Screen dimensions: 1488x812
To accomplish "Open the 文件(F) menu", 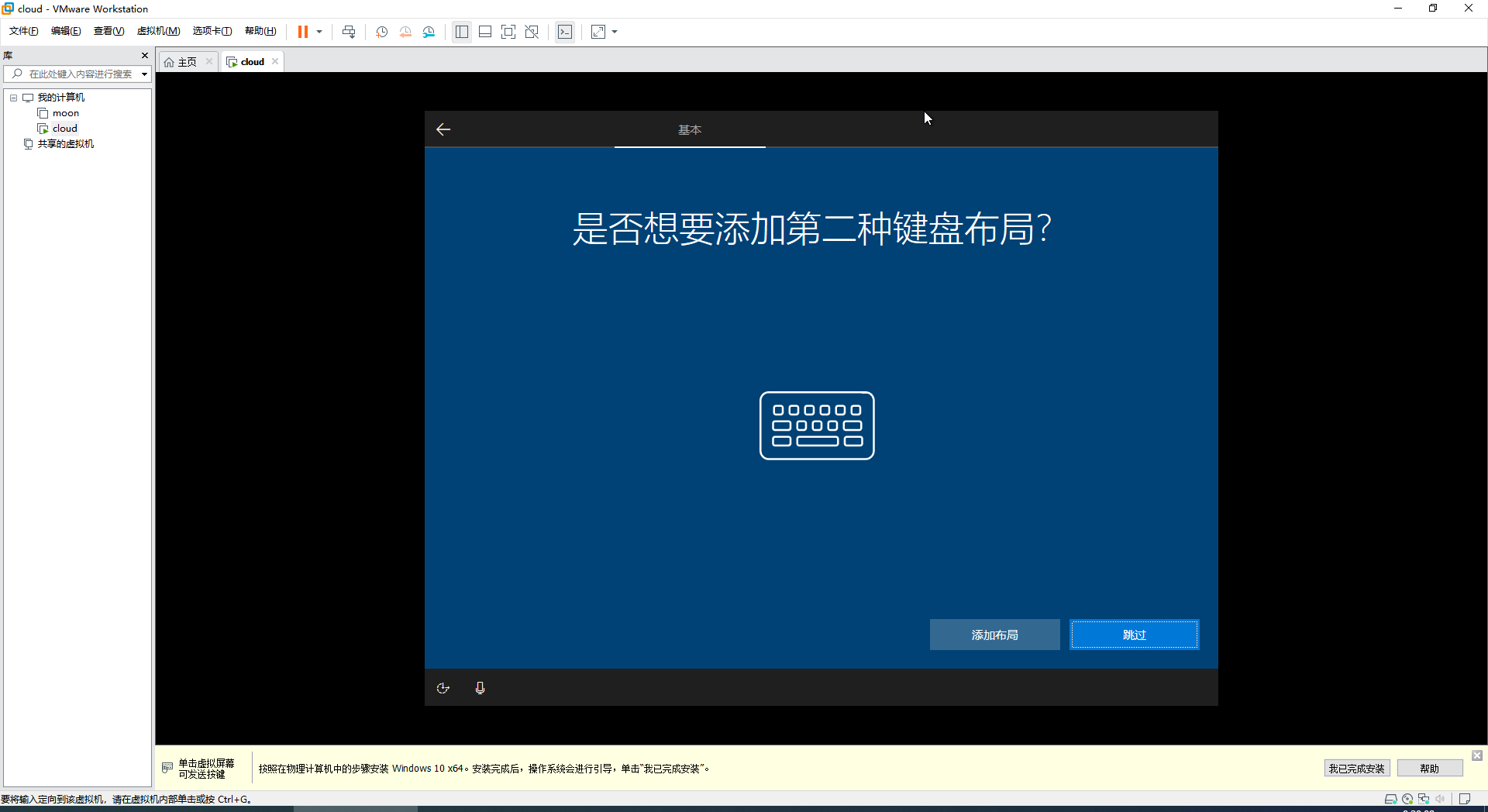I will 23,31.
